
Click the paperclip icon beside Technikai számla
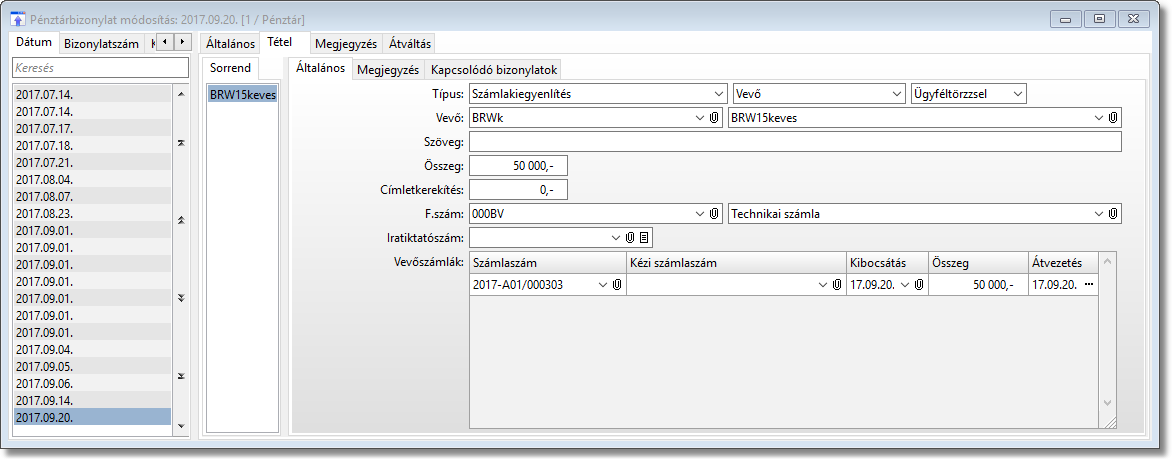(x=1113, y=214)
